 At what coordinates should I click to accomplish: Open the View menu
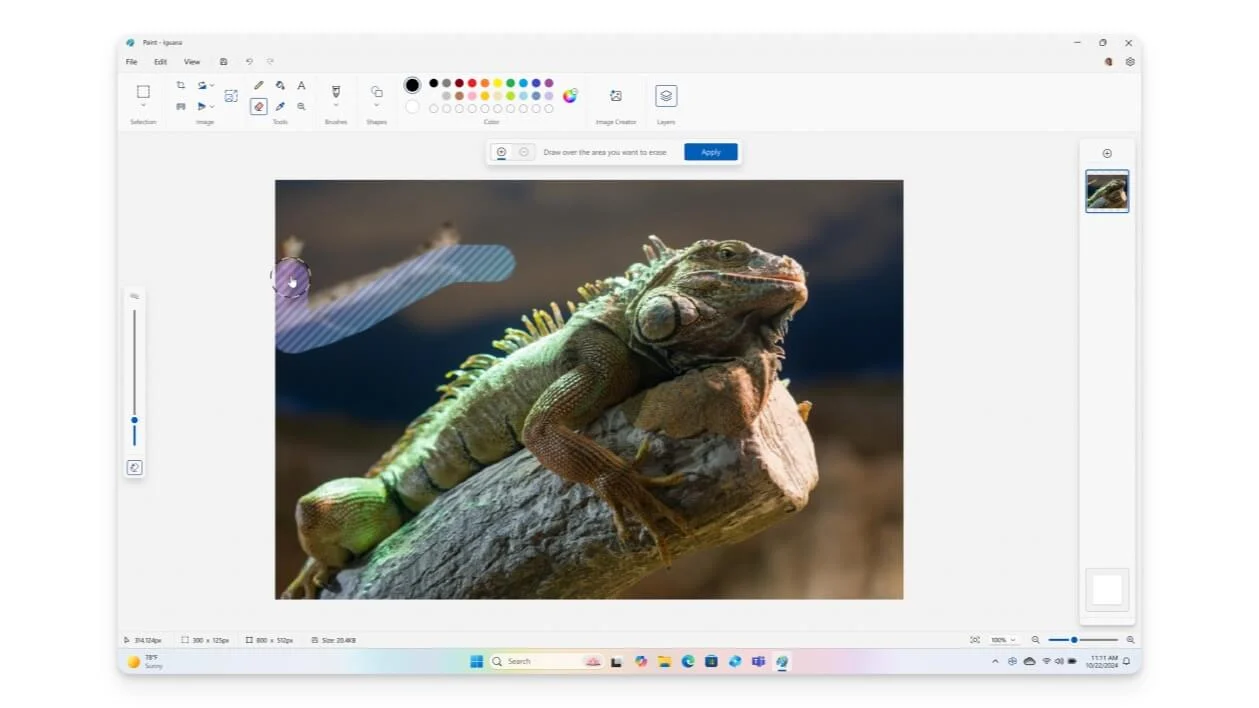pyautogui.click(x=191, y=62)
